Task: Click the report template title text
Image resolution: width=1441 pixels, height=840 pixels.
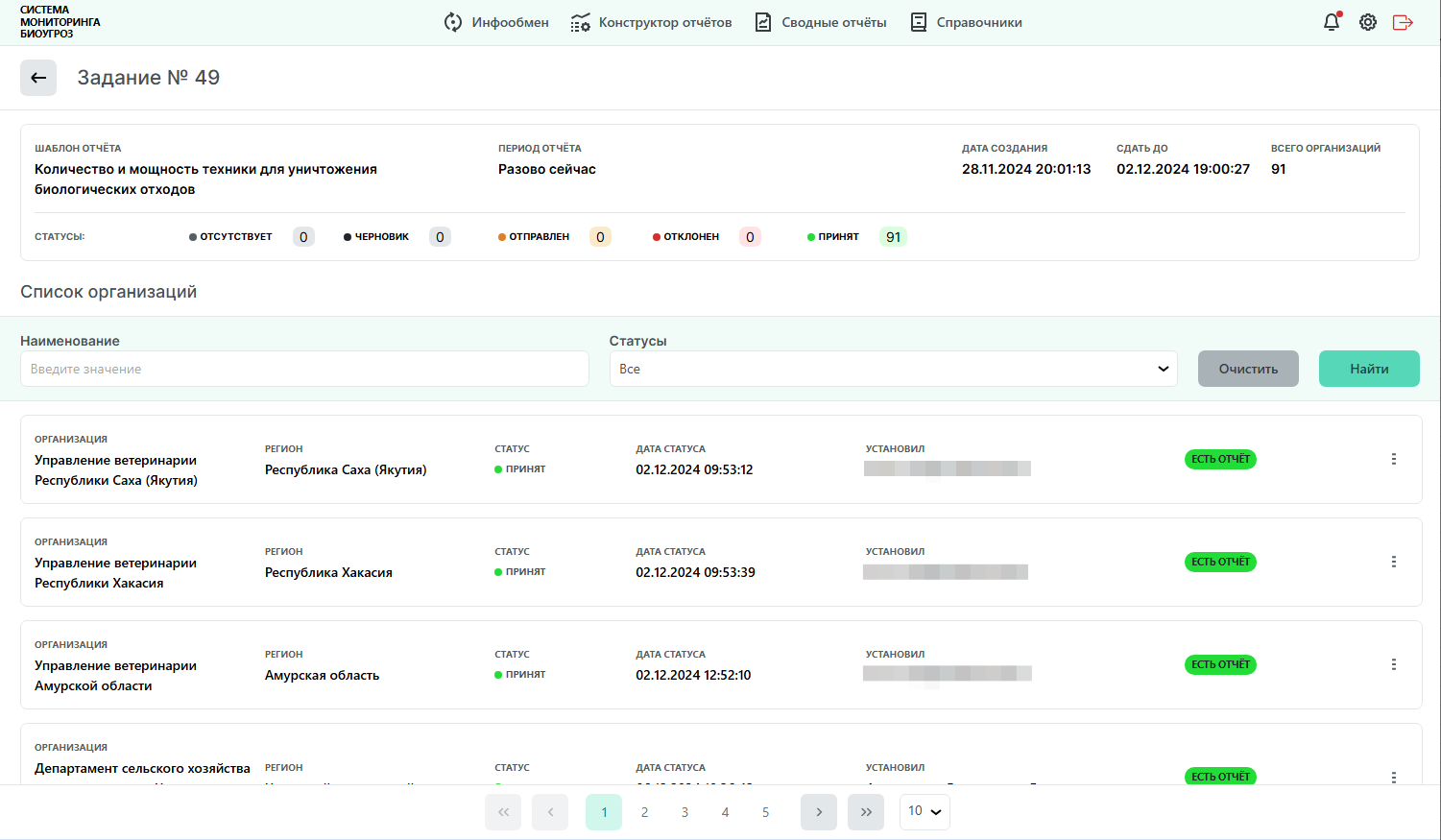Action: click(x=205, y=180)
